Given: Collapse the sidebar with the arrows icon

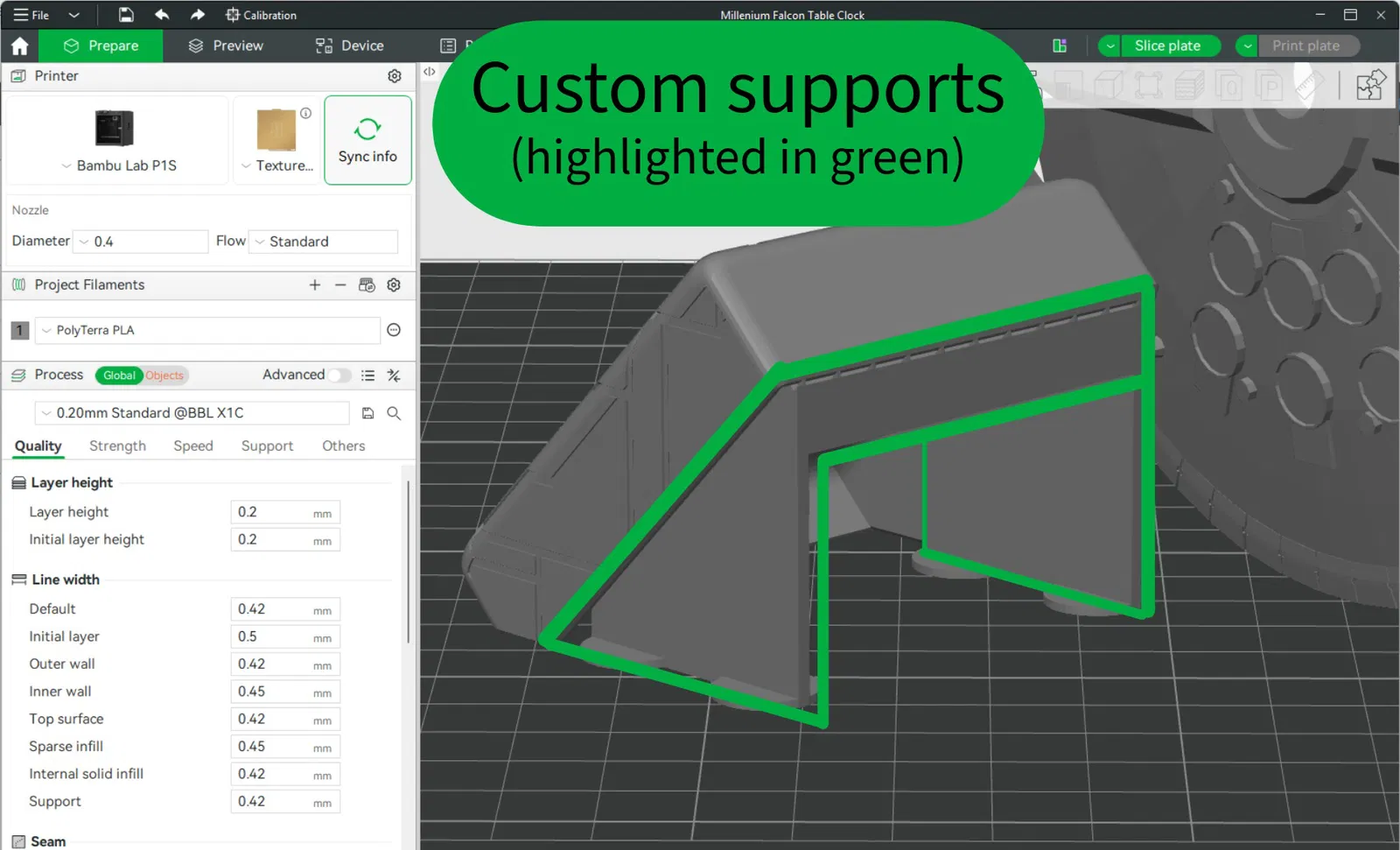Looking at the screenshot, I should (x=429, y=72).
